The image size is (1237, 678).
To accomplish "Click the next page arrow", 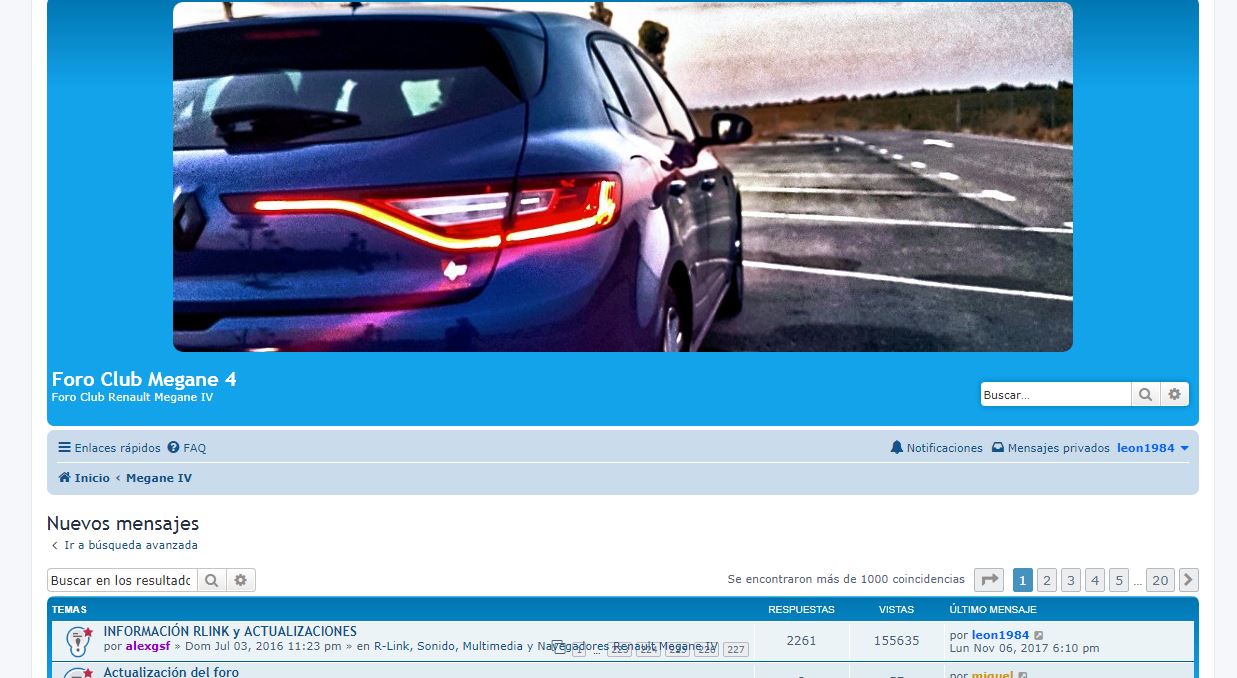I will pos(1189,580).
